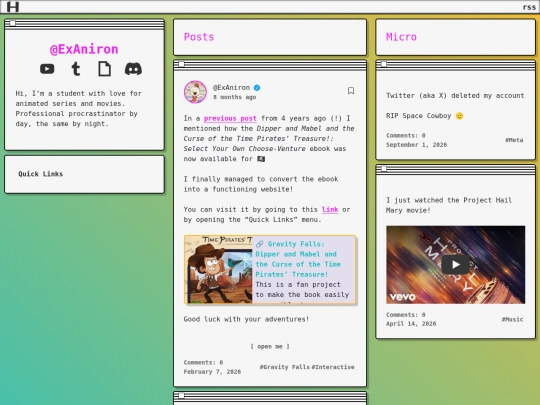Image resolution: width=540 pixels, height=405 pixels.
Task: Follow the 'previous post' hyperlink
Action: click(230, 118)
